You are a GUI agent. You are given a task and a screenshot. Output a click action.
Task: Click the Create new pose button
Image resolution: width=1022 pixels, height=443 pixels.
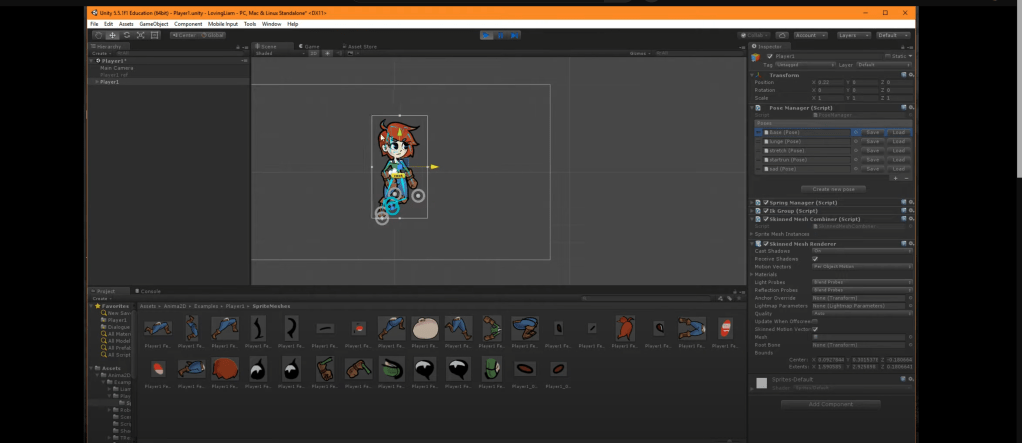(x=831, y=188)
